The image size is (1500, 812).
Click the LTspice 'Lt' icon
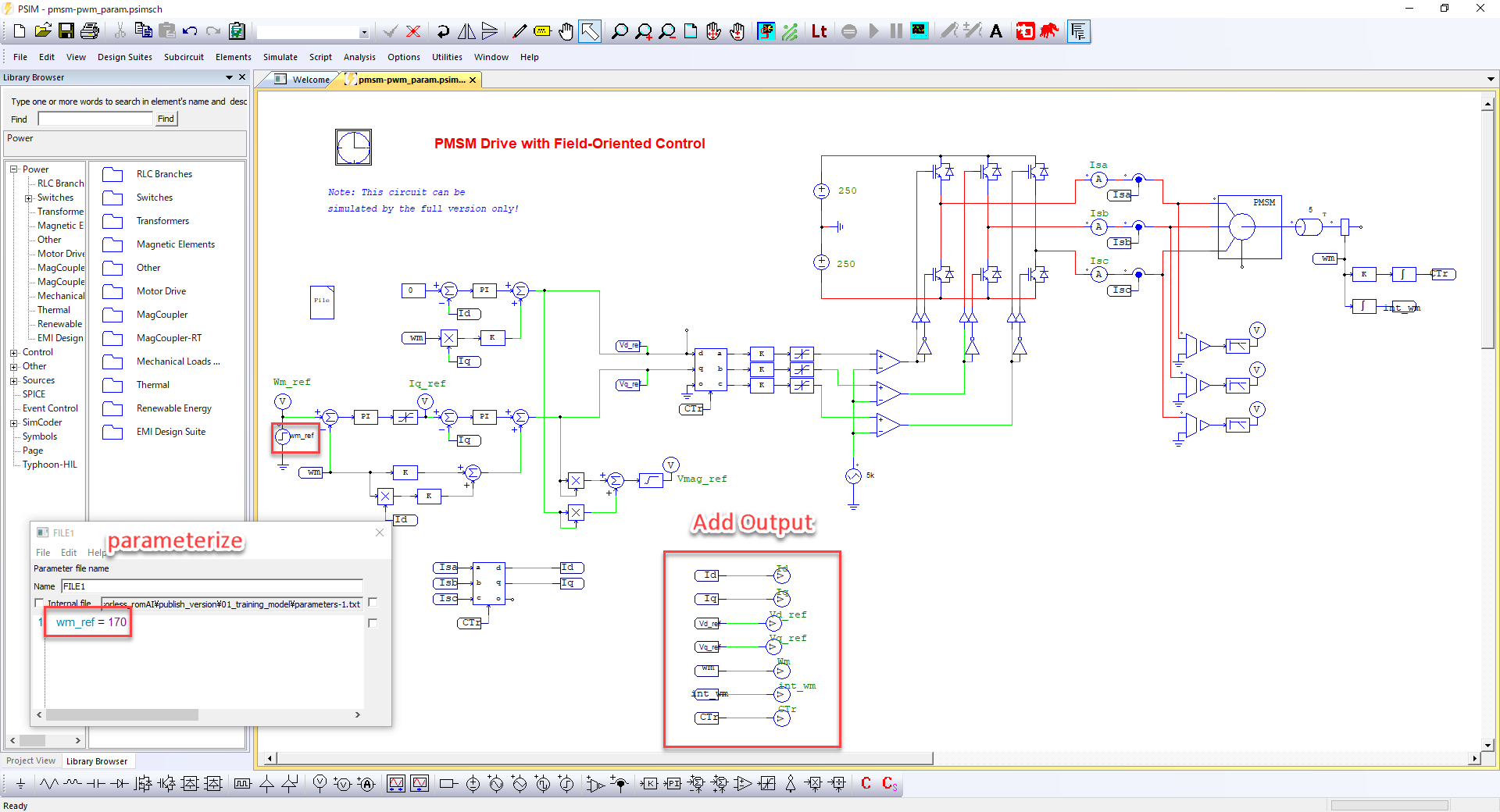click(x=819, y=31)
